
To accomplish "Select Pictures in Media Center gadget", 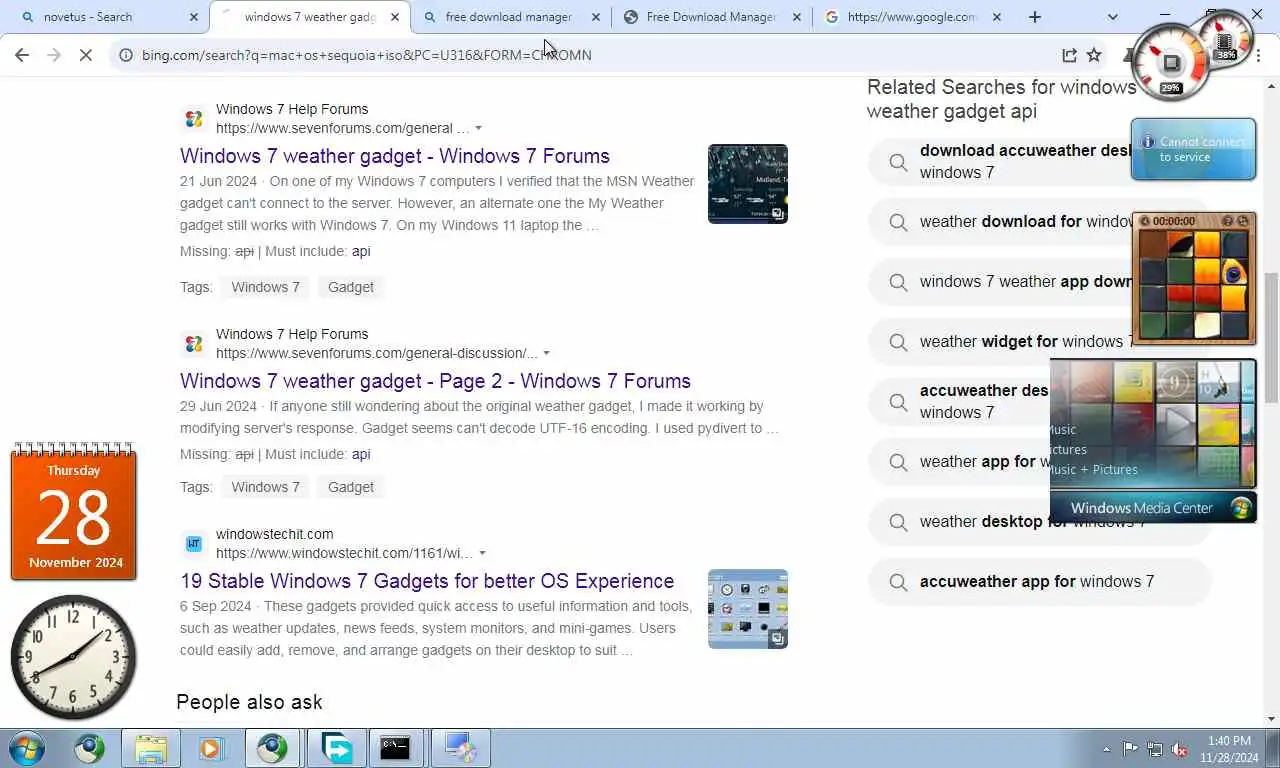I will tap(1068, 449).
